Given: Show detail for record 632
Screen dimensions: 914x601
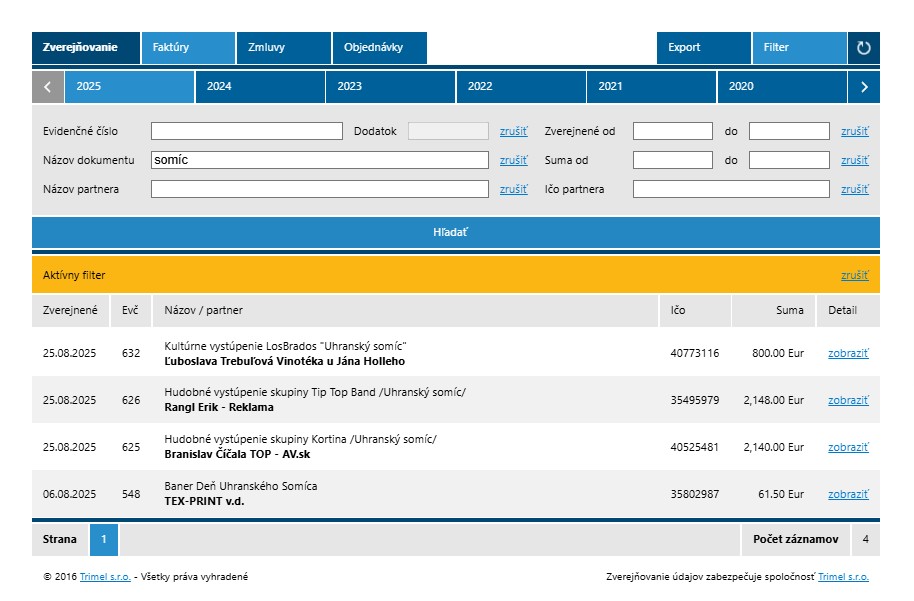Looking at the screenshot, I should (x=848, y=353).
